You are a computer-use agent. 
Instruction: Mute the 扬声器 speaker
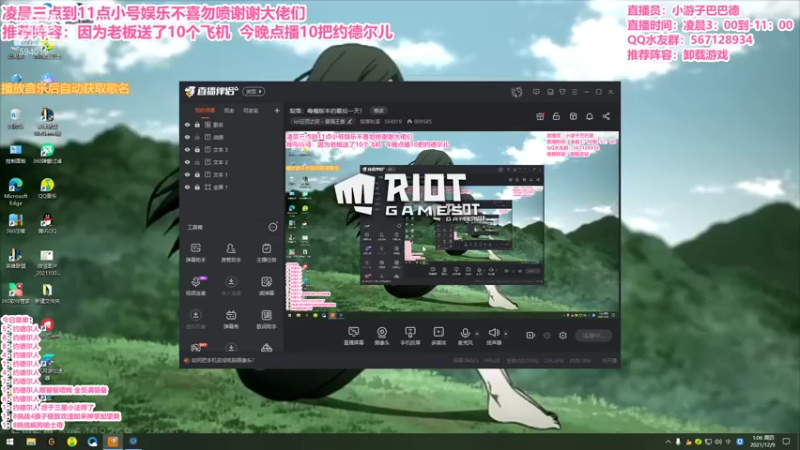(x=493, y=336)
